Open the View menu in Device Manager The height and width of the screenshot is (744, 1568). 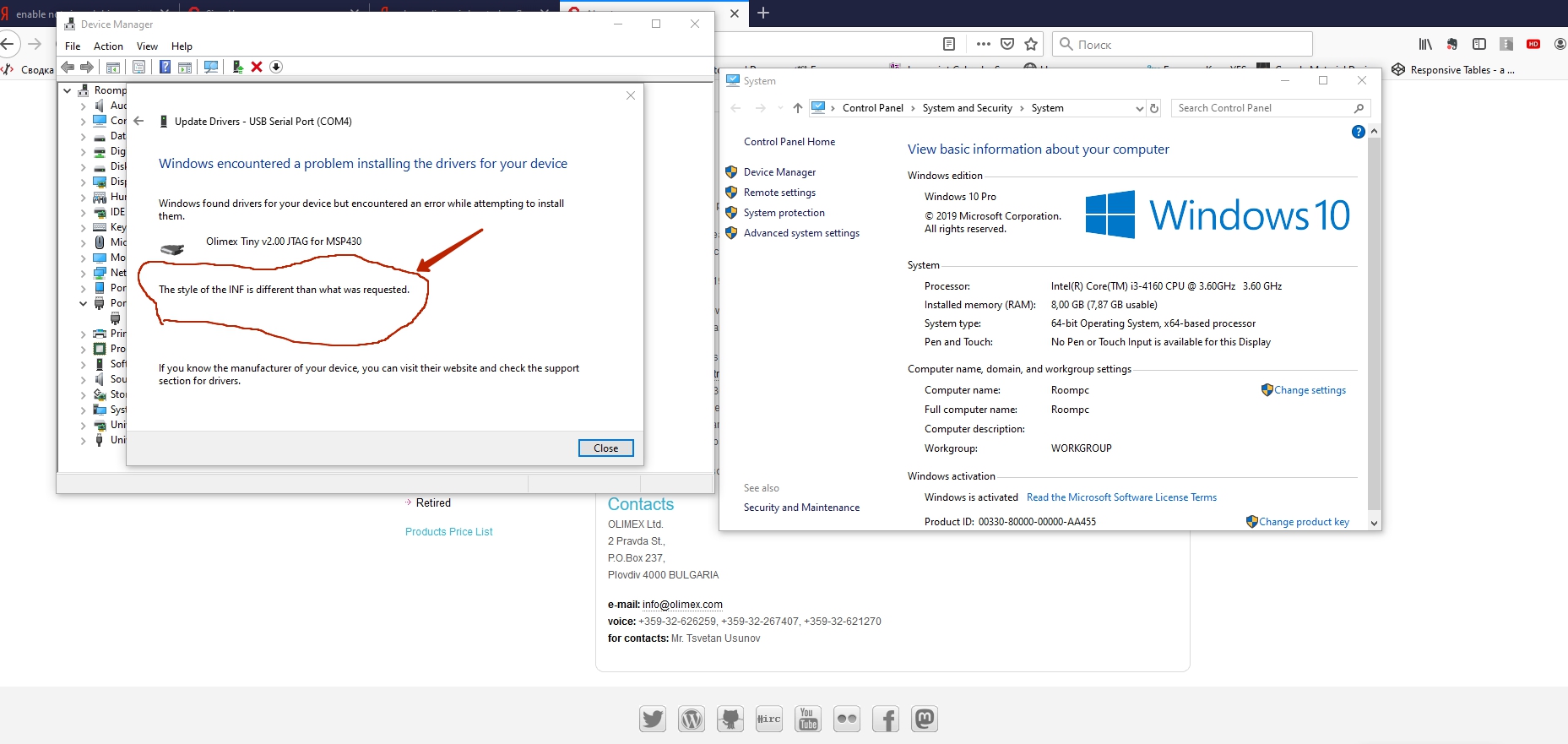pos(147,46)
